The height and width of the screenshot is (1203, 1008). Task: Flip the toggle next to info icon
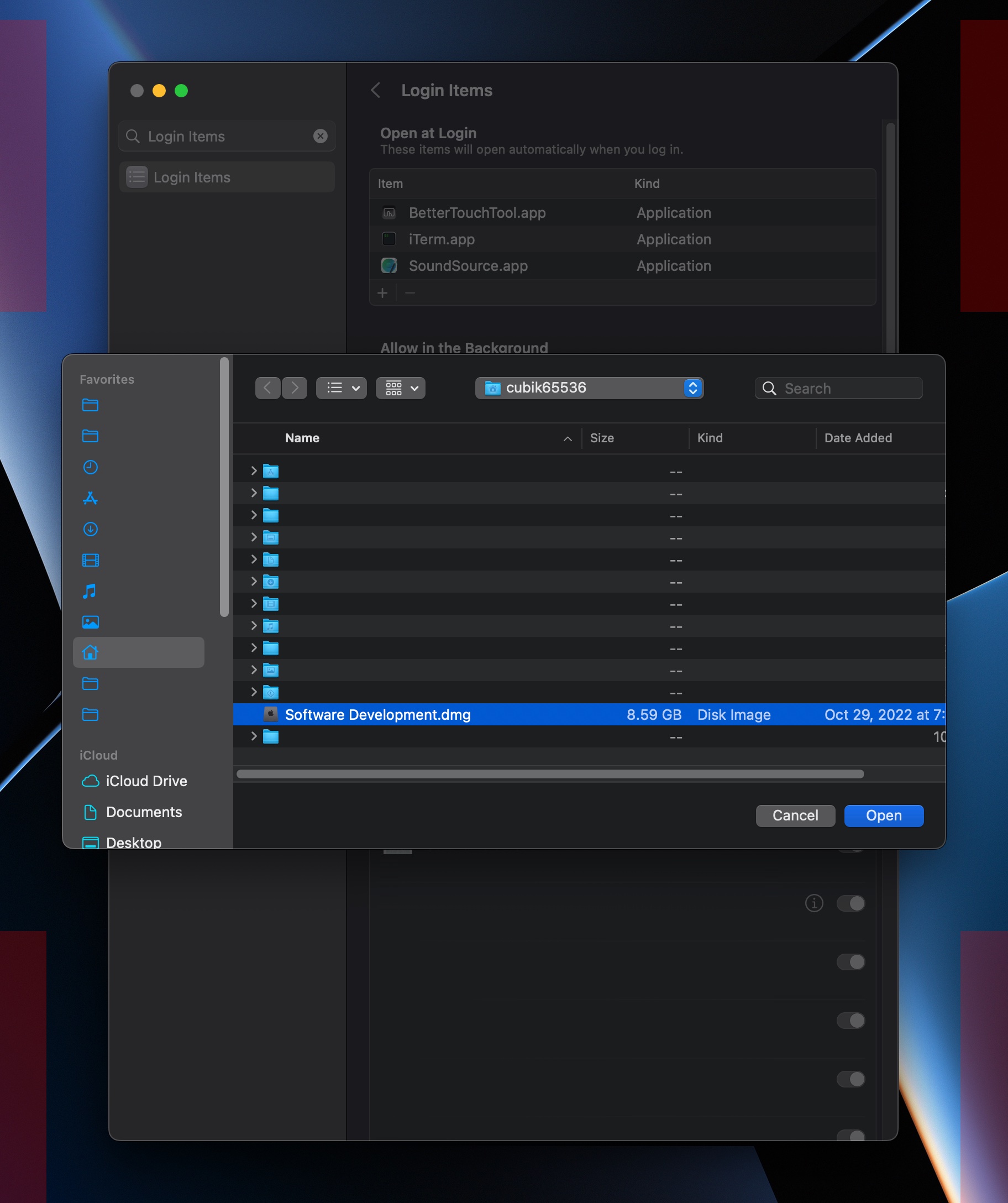click(x=851, y=903)
